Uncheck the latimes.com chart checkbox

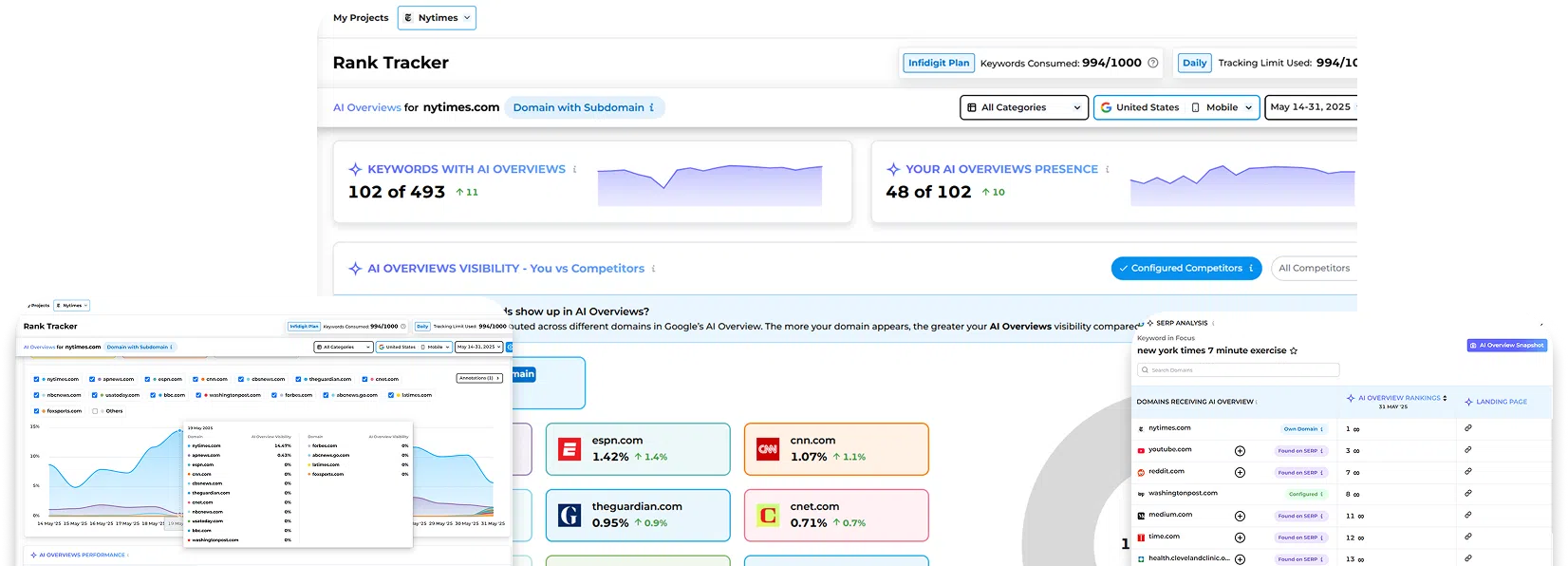[x=391, y=395]
